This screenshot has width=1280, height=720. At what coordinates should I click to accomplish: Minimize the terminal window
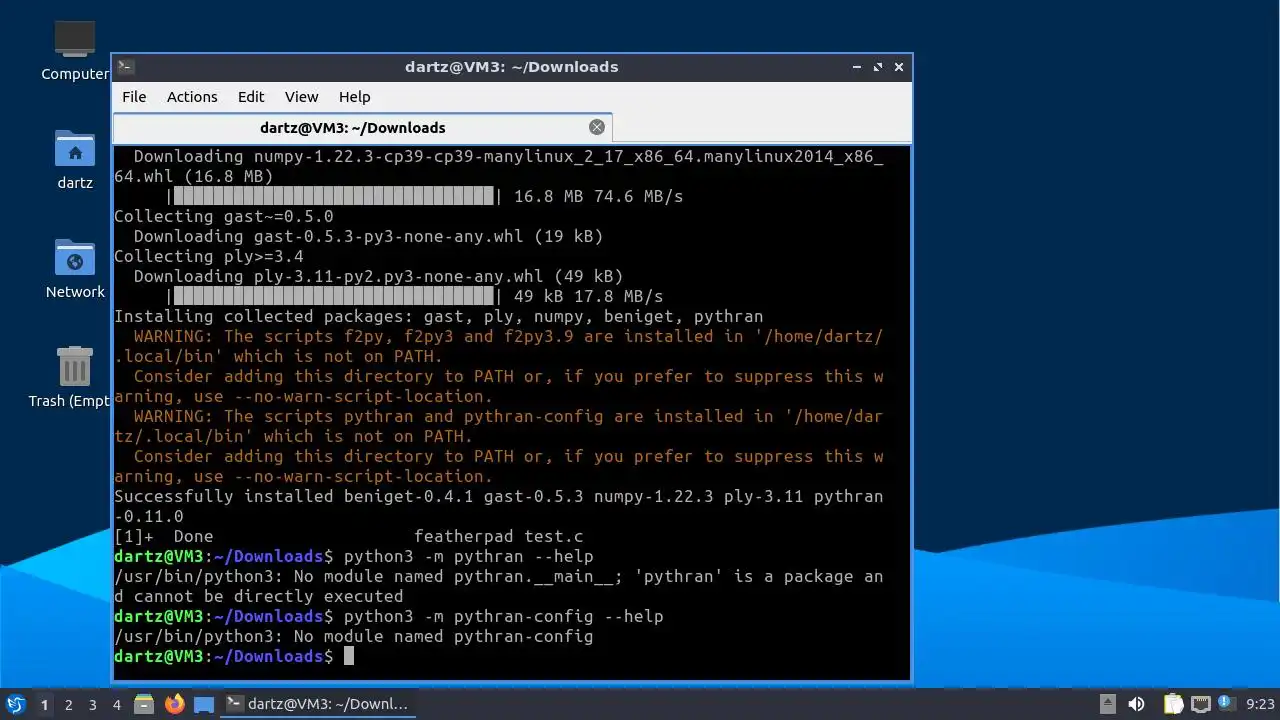point(857,67)
